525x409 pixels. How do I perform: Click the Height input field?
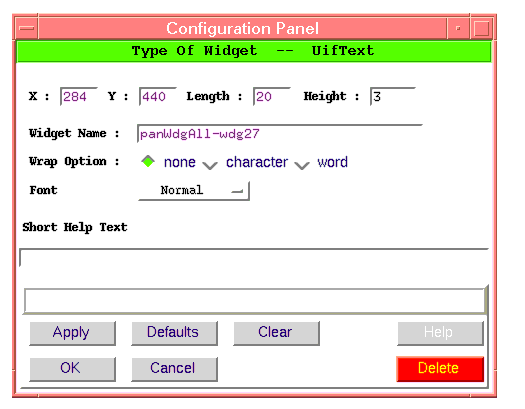[x=393, y=96]
